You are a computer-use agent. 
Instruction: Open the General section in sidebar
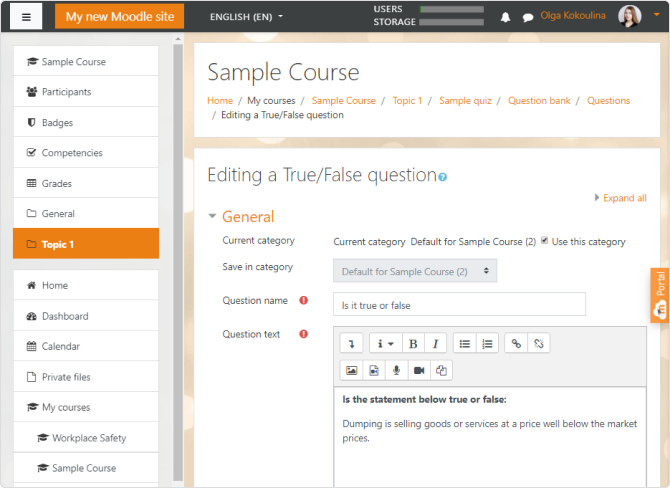(x=86, y=214)
